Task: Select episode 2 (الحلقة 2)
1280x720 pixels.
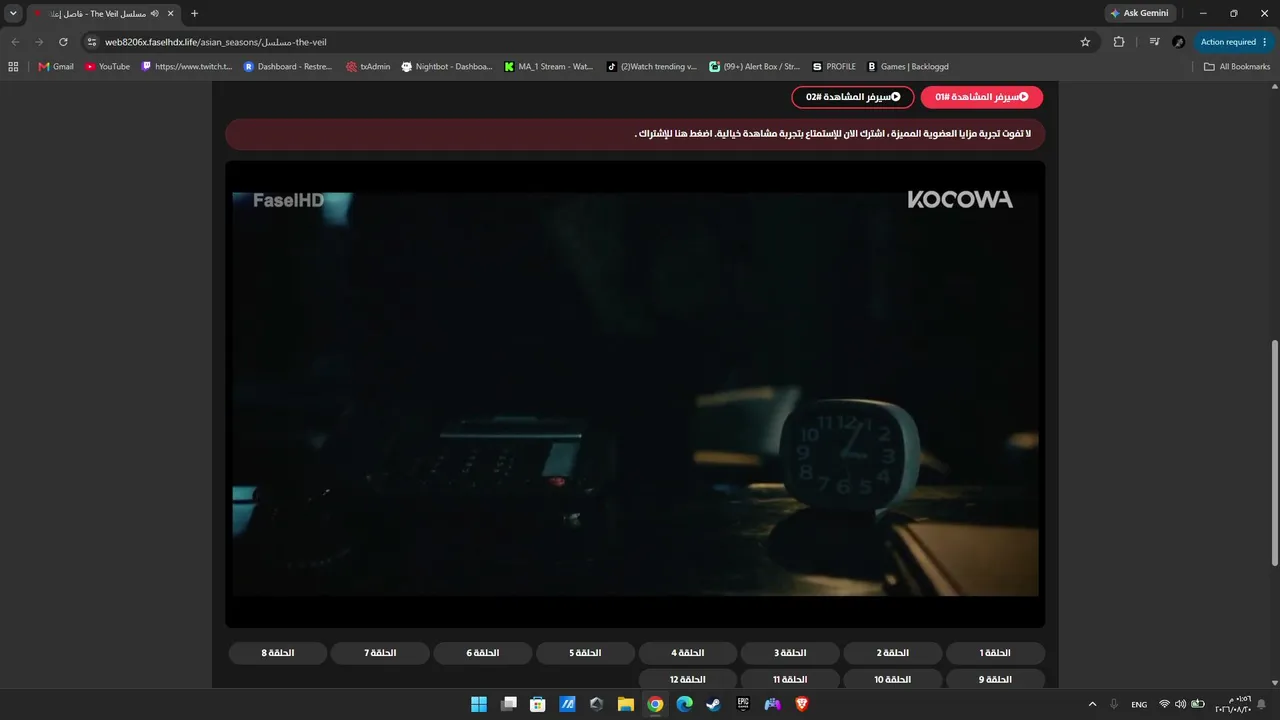Action: 893,653
